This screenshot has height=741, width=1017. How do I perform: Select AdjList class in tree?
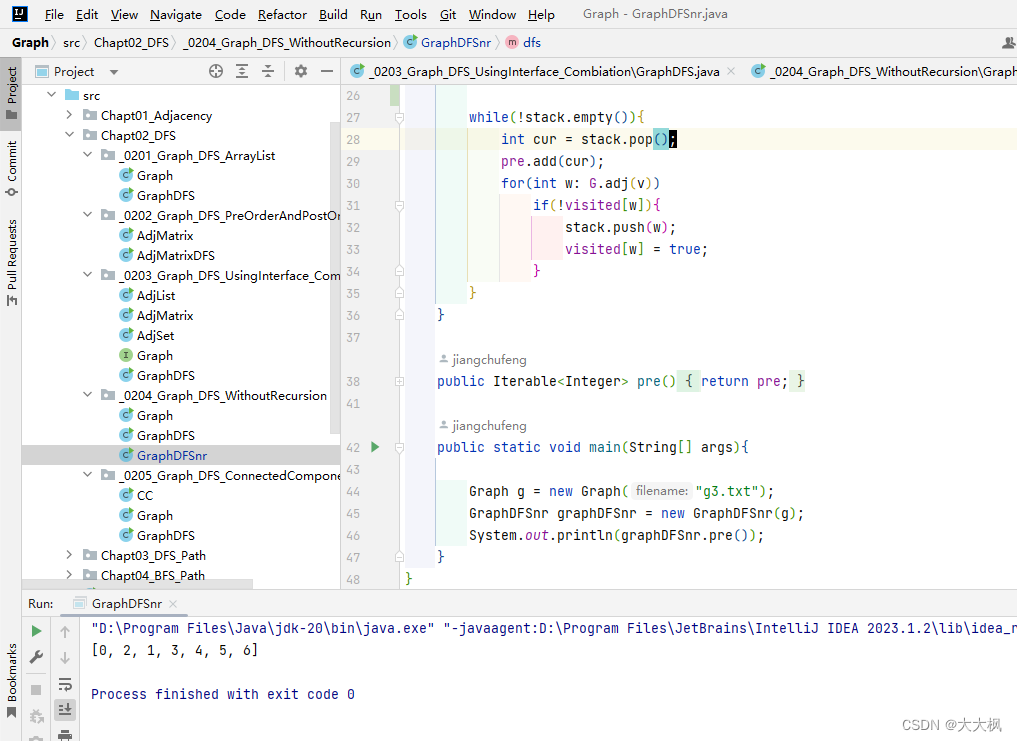coord(156,296)
